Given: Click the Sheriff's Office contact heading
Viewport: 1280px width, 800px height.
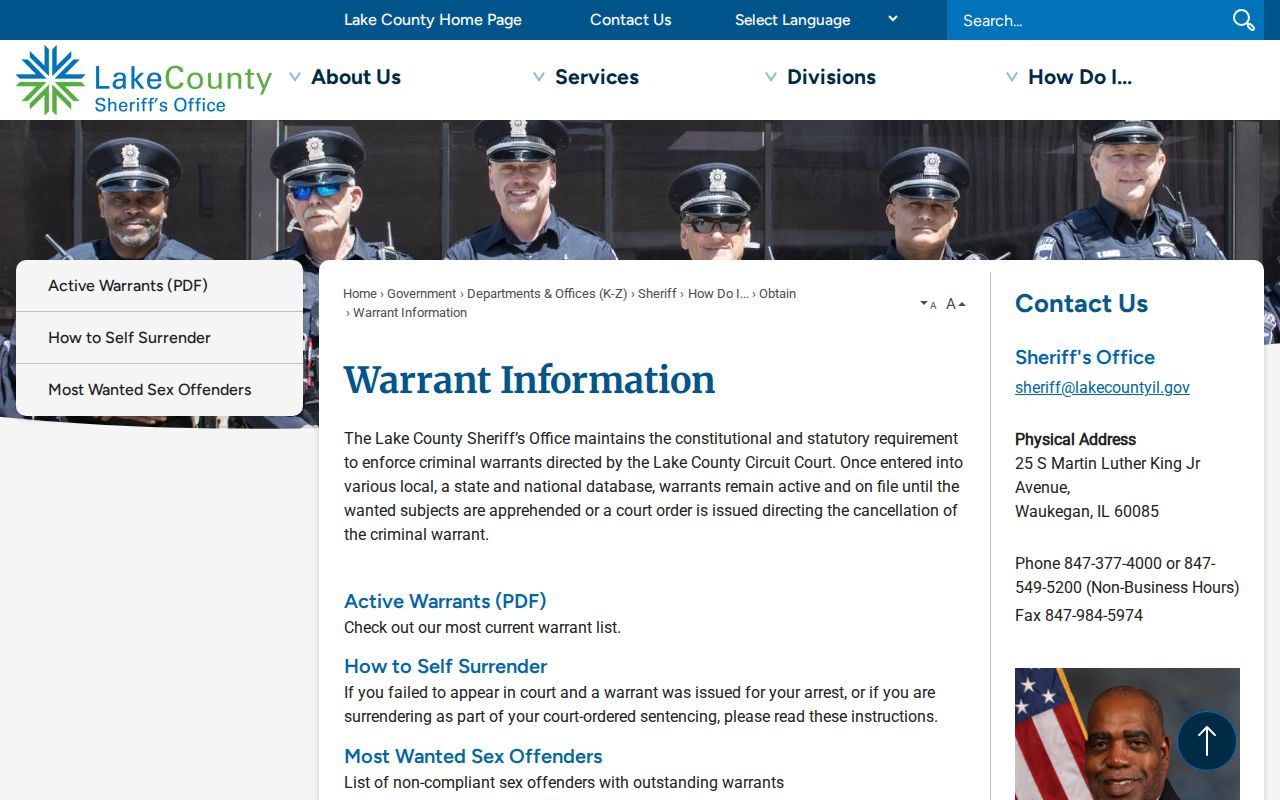Looking at the screenshot, I should click(x=1085, y=357).
